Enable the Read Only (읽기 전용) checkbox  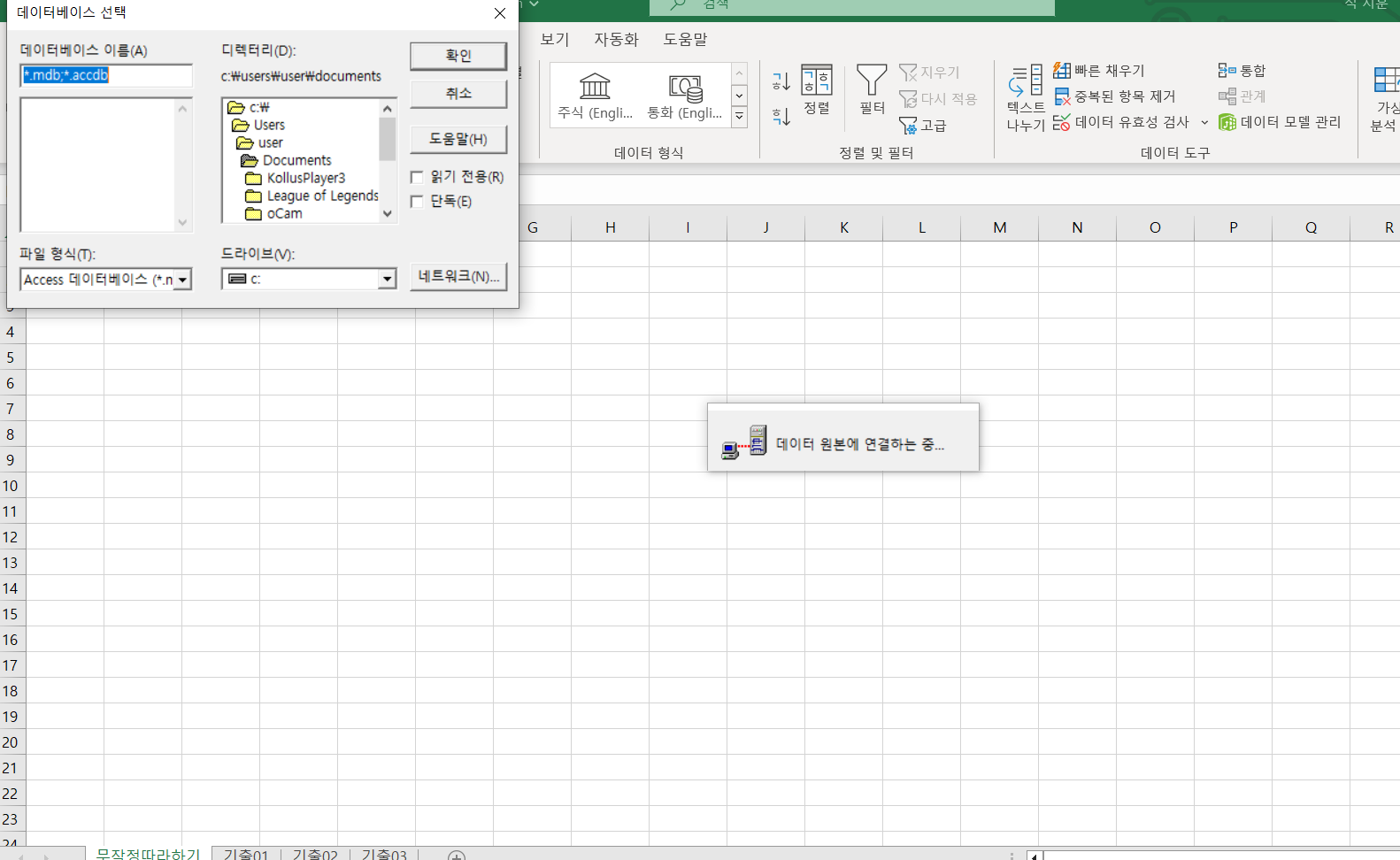[x=417, y=177]
